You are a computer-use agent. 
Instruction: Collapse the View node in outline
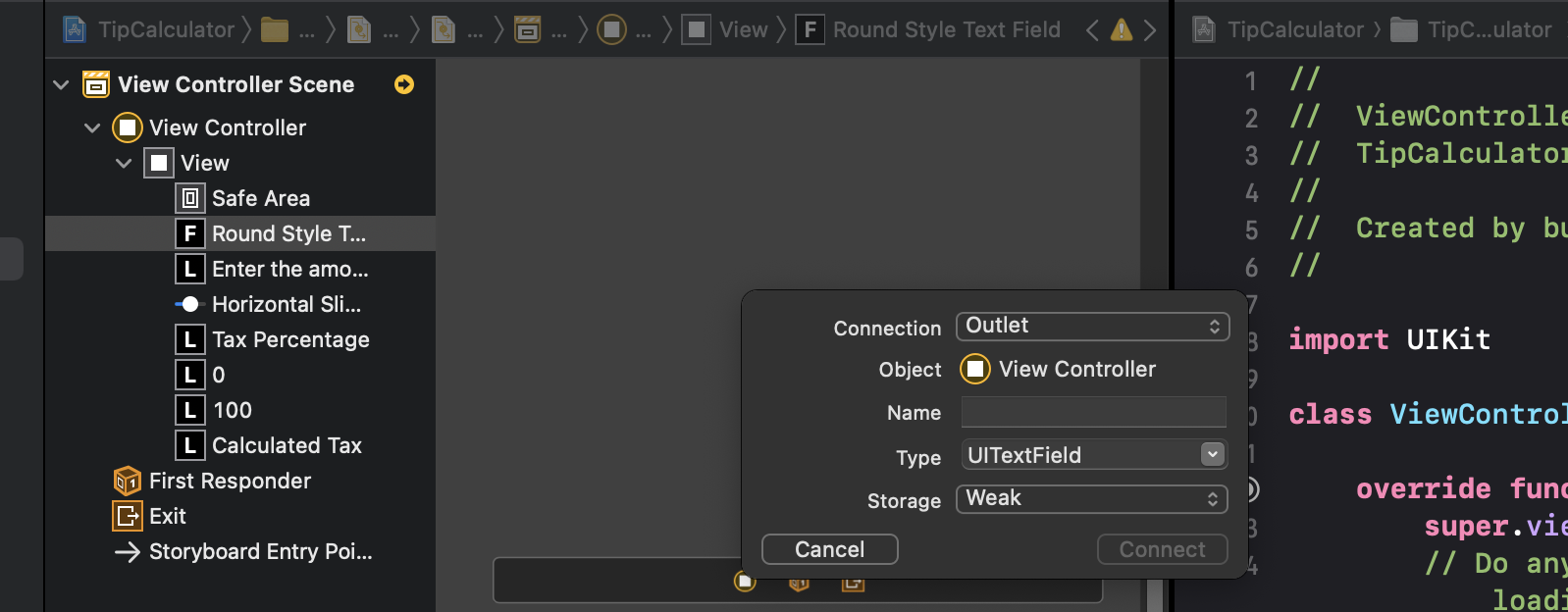tap(124, 164)
